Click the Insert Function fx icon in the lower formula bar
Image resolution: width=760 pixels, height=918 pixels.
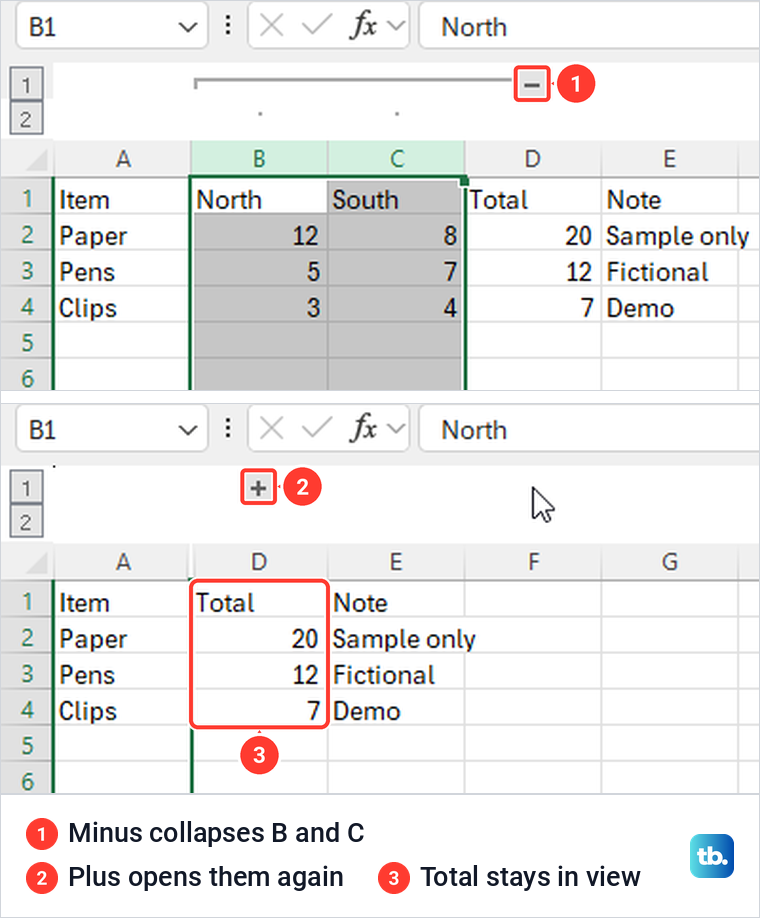click(x=363, y=429)
